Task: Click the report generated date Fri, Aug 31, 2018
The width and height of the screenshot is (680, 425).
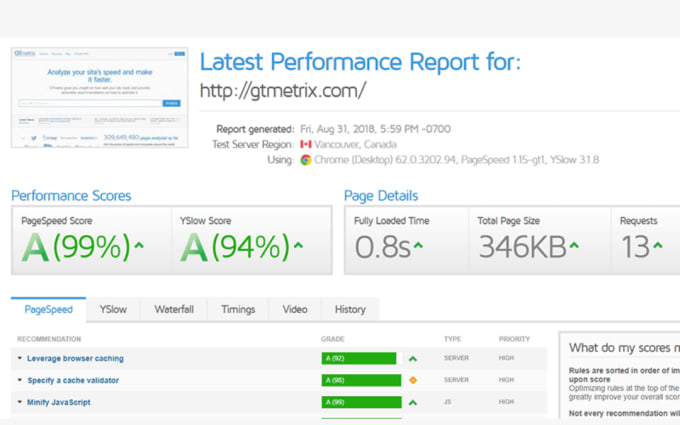Action: pos(376,129)
